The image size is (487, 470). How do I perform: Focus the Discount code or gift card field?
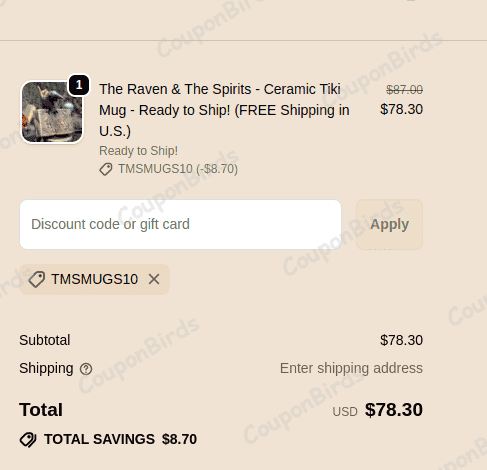click(x=180, y=224)
